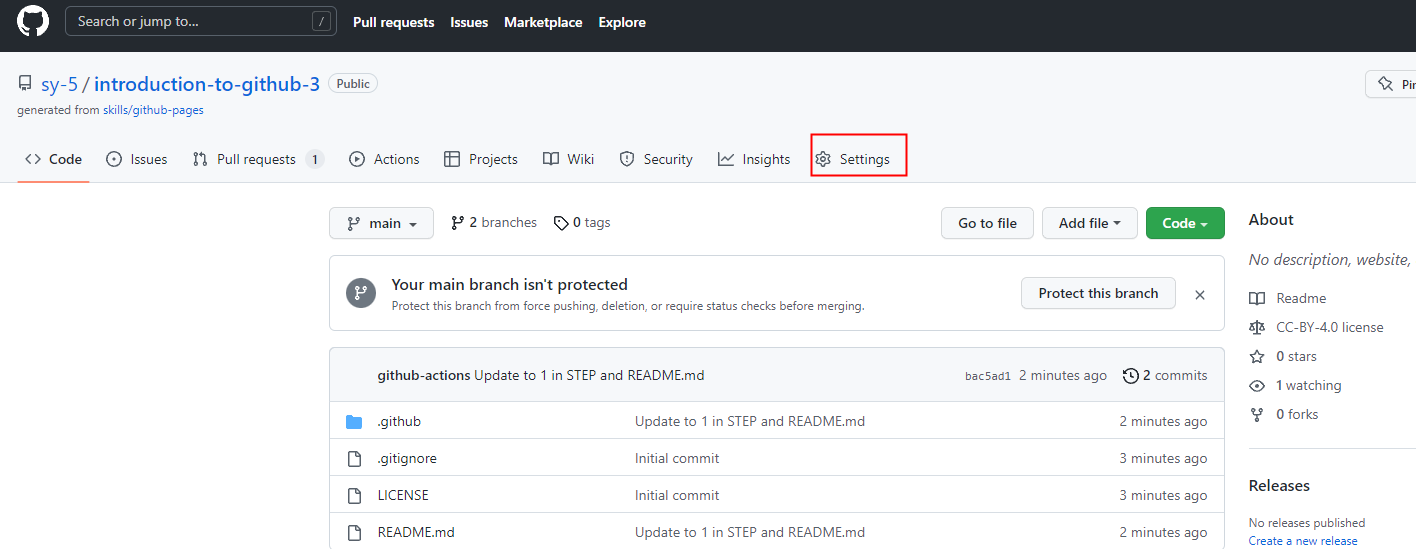Open the green Code dropdown
This screenshot has width=1416, height=549.
1184,223
